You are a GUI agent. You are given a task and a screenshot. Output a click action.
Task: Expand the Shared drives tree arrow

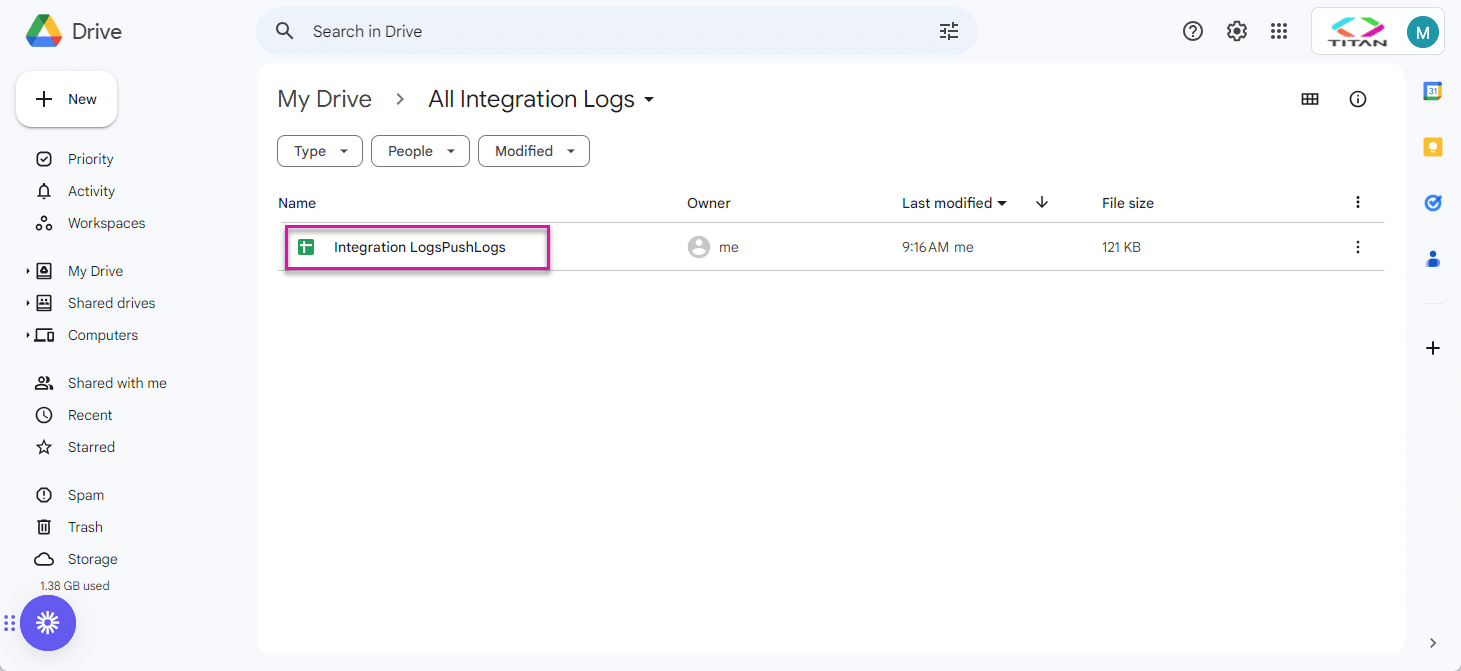28,303
